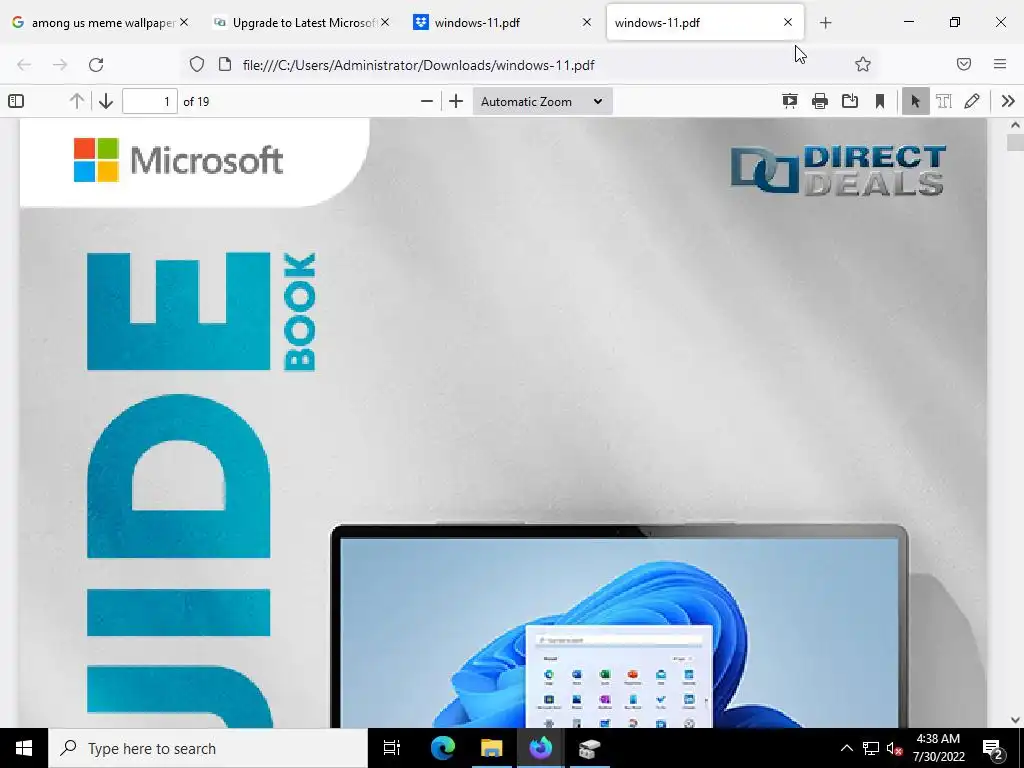
Task: Click the scrollbar up arrow
Action: click(1016, 125)
